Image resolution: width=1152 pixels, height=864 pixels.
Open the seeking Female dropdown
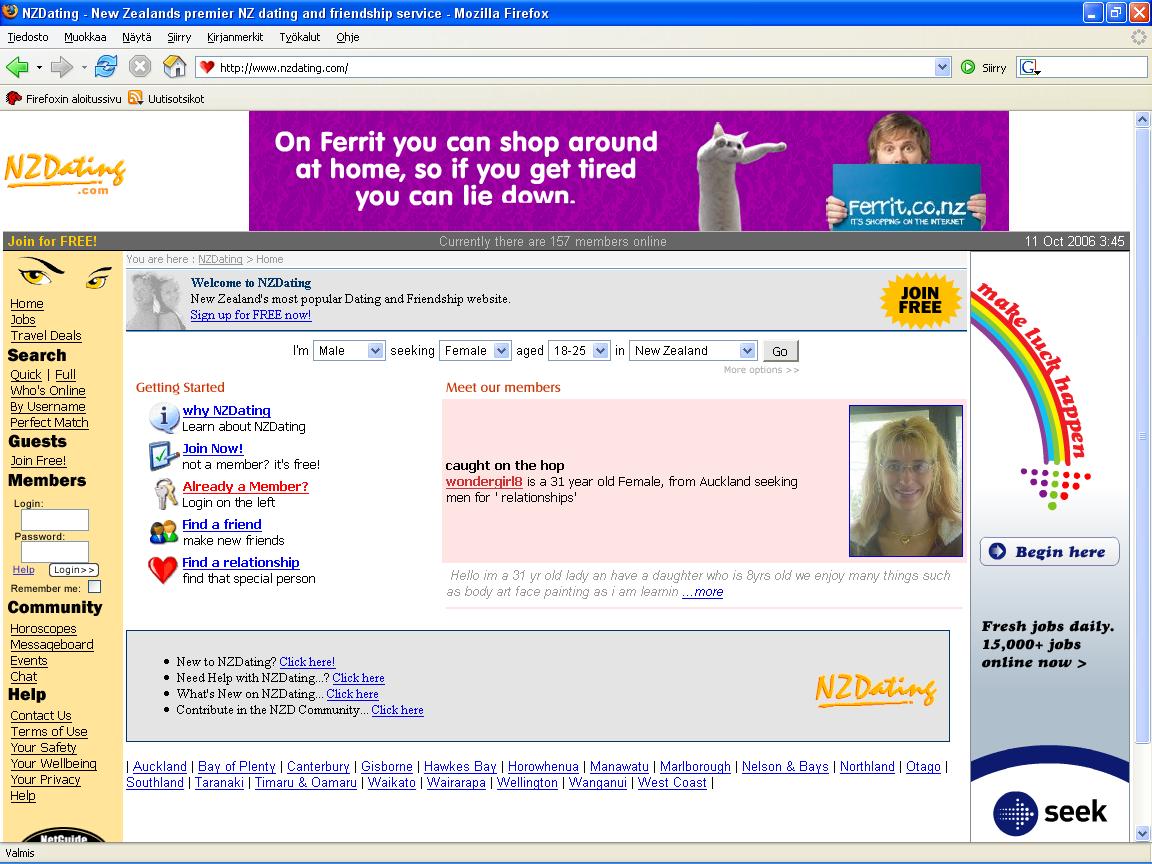click(474, 350)
